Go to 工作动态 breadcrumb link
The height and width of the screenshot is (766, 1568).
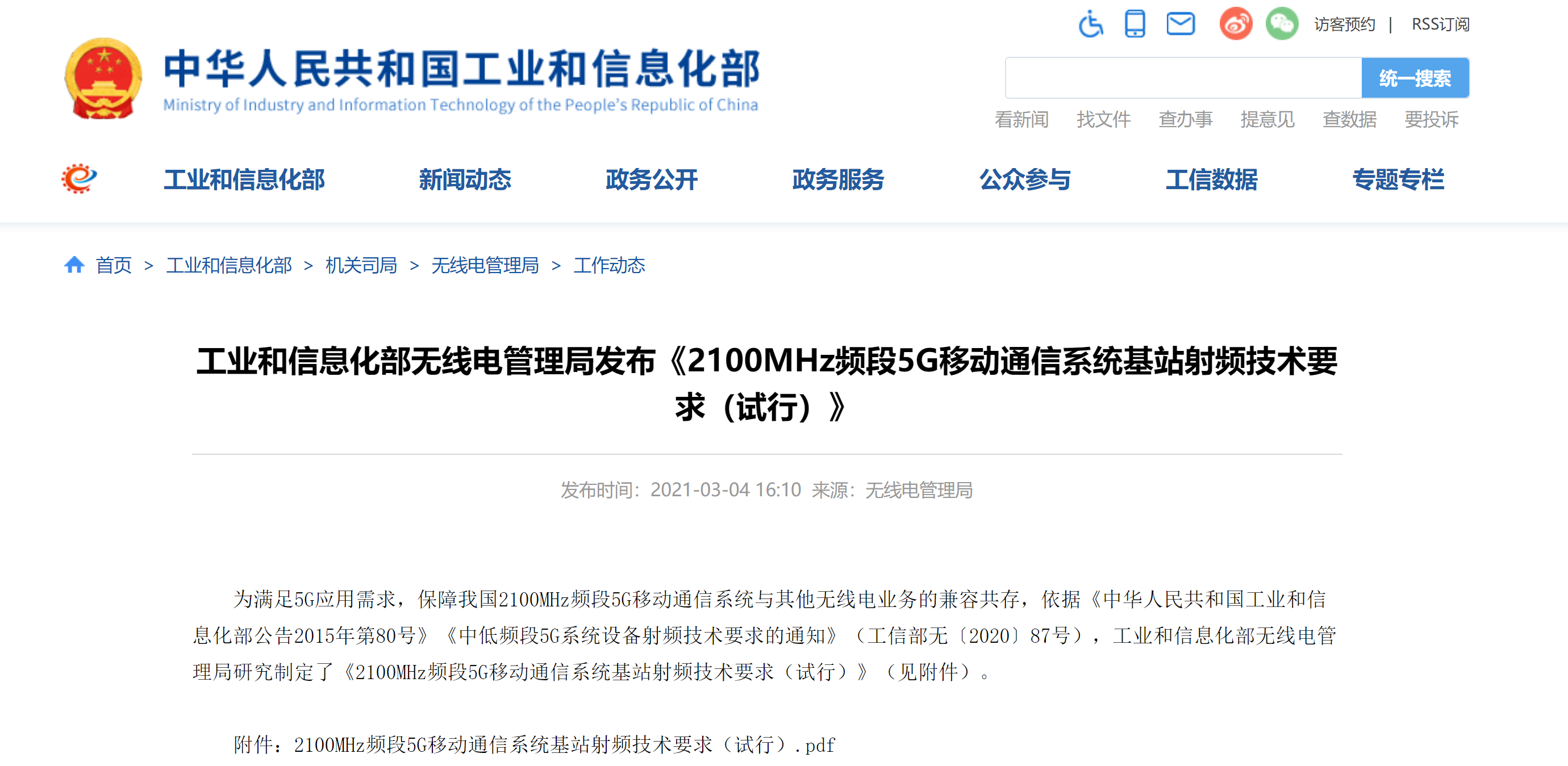[x=609, y=265]
